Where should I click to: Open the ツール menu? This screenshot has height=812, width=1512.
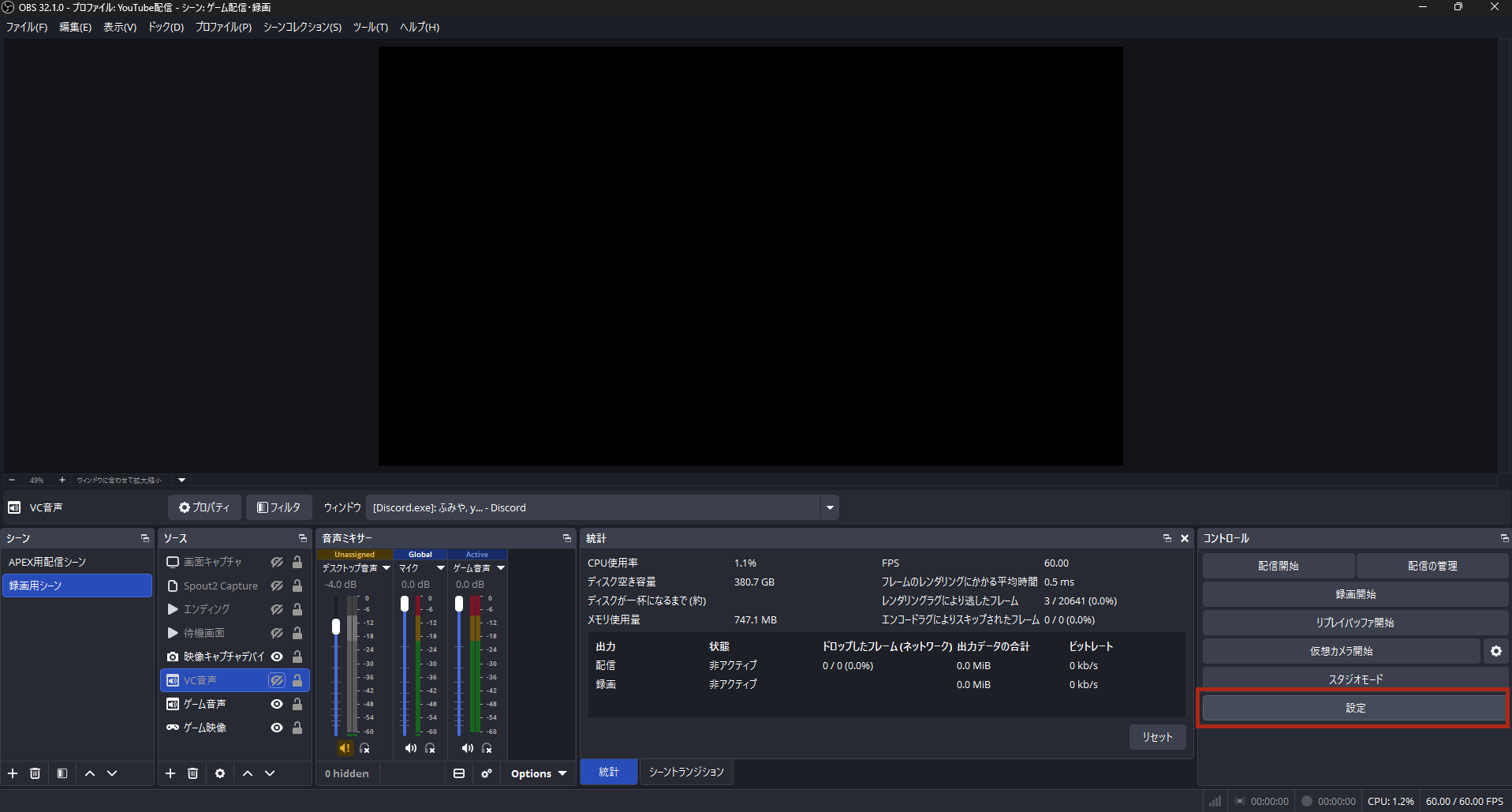[370, 27]
